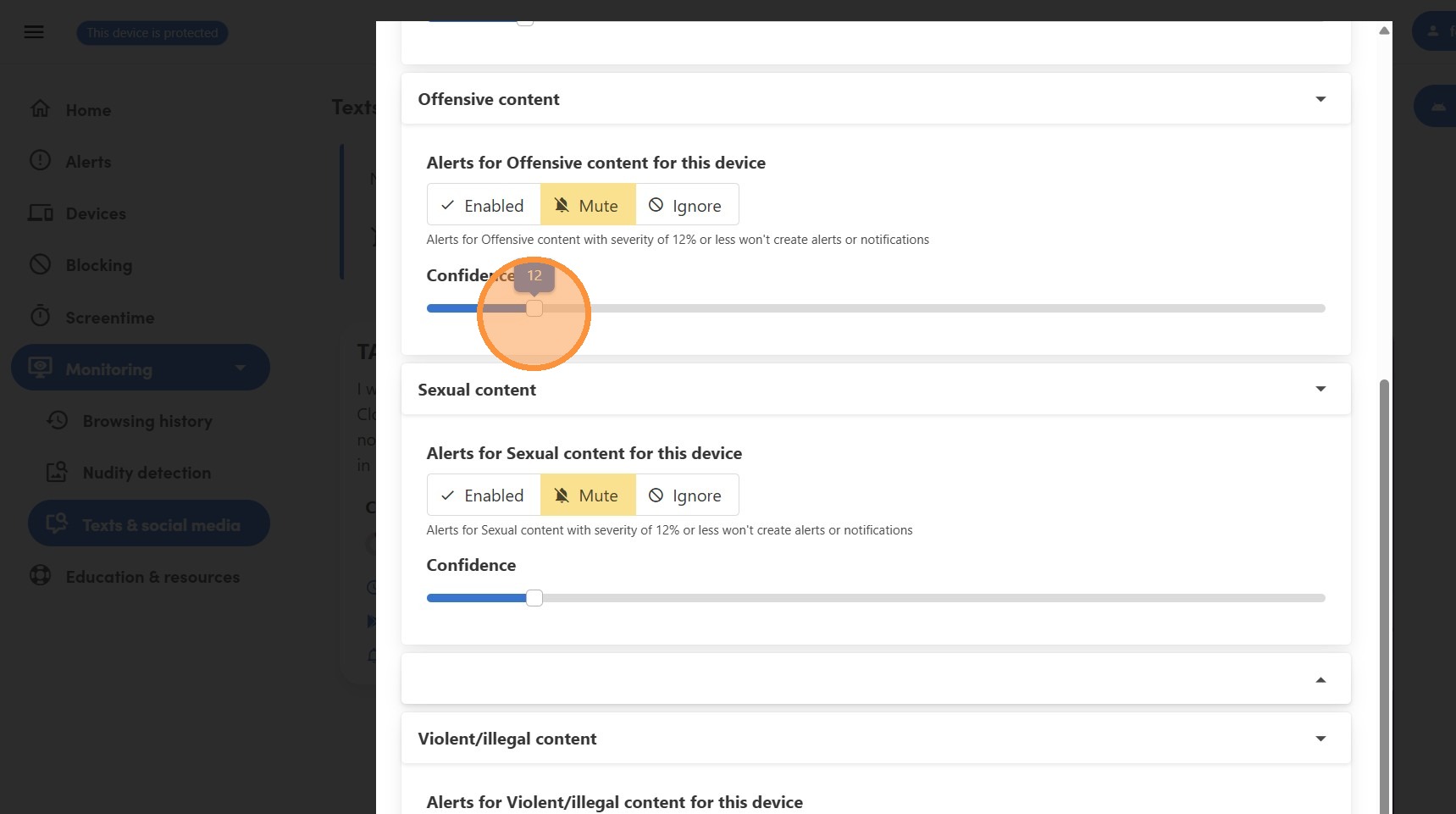Open Education & resources page
The height and width of the screenshot is (814, 1456).
point(152,577)
